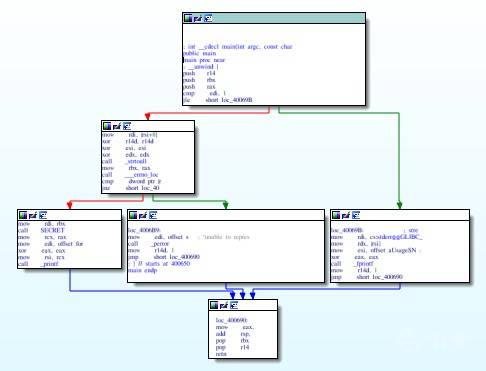Click the 'loc_40069B:' label
Screen dimensions: 486x371
pos(347,230)
